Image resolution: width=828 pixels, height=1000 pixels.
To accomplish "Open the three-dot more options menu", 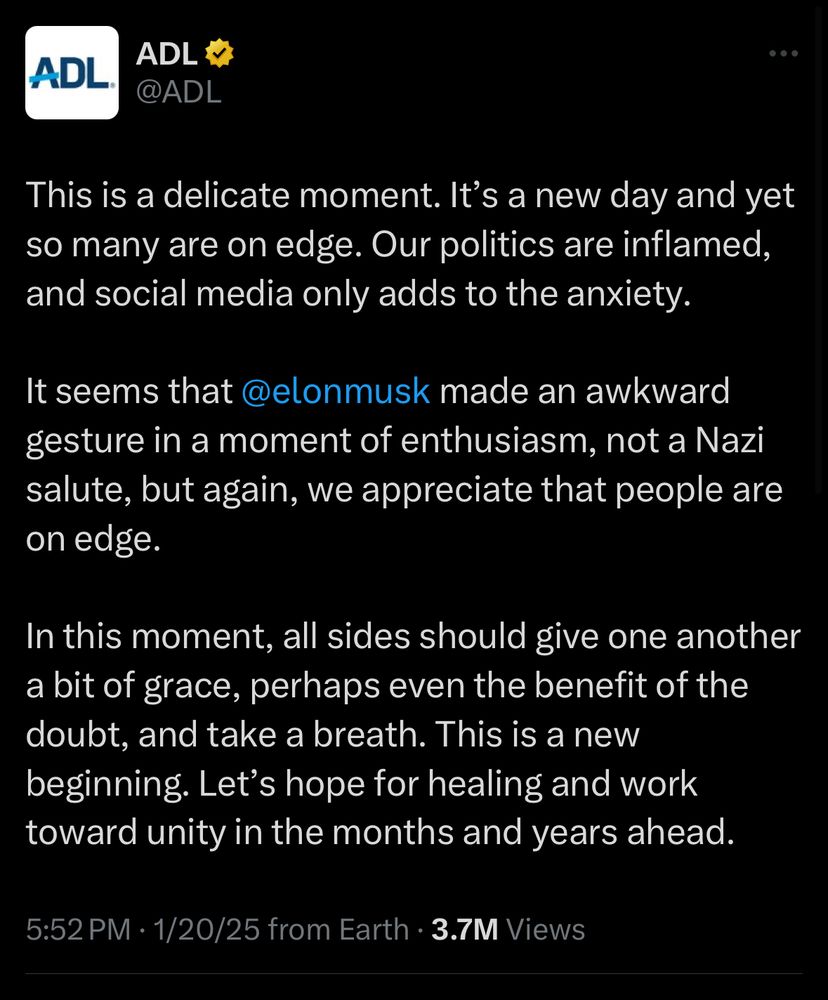I will (x=783, y=54).
